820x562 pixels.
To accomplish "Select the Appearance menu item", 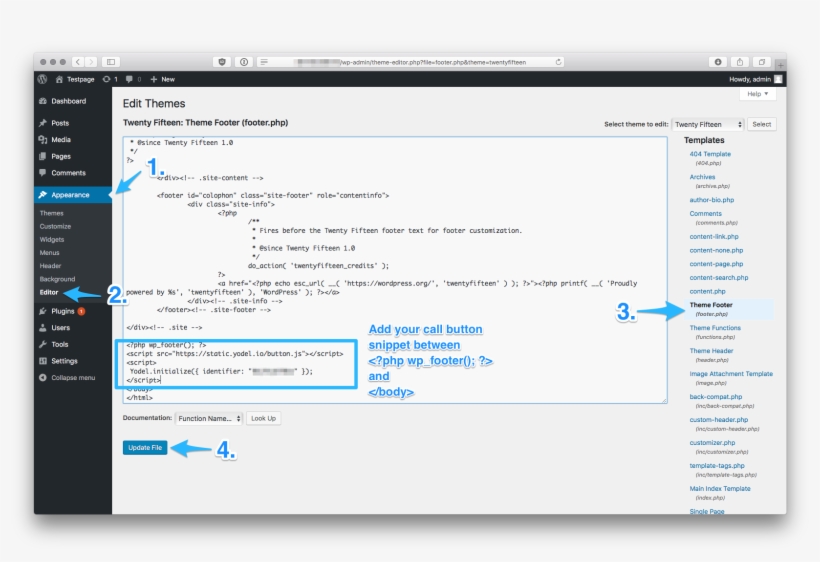I will (73, 194).
